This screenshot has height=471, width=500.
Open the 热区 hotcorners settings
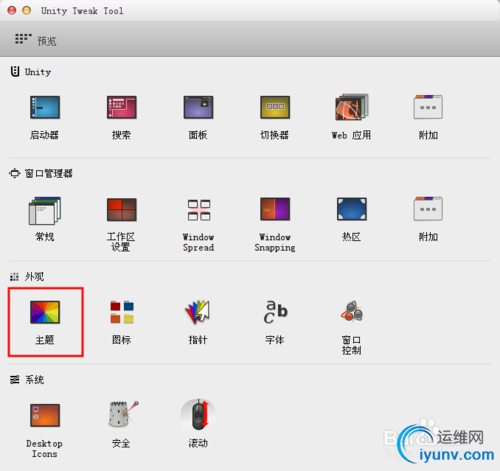tap(351, 219)
